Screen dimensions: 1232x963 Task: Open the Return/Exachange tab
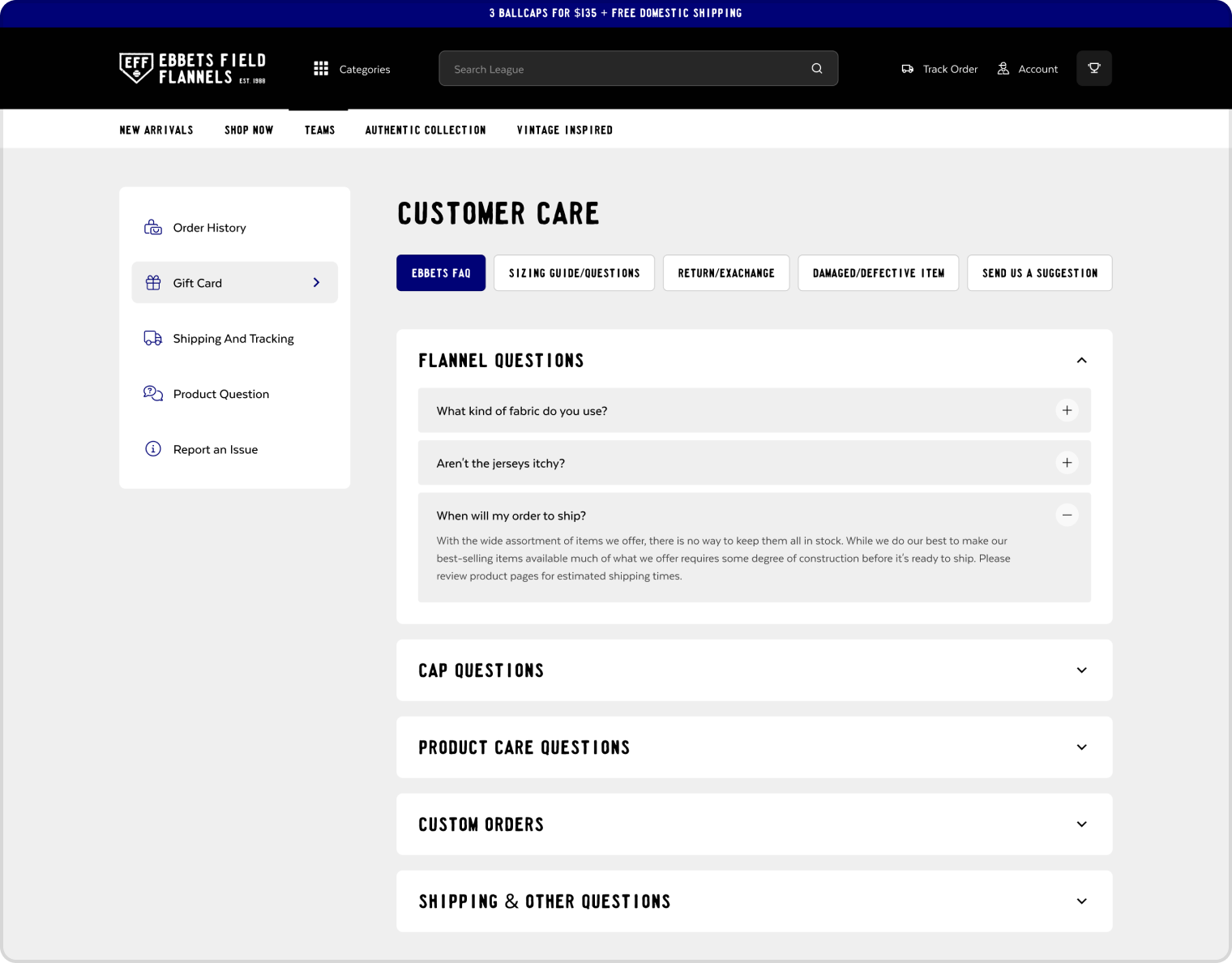click(726, 273)
